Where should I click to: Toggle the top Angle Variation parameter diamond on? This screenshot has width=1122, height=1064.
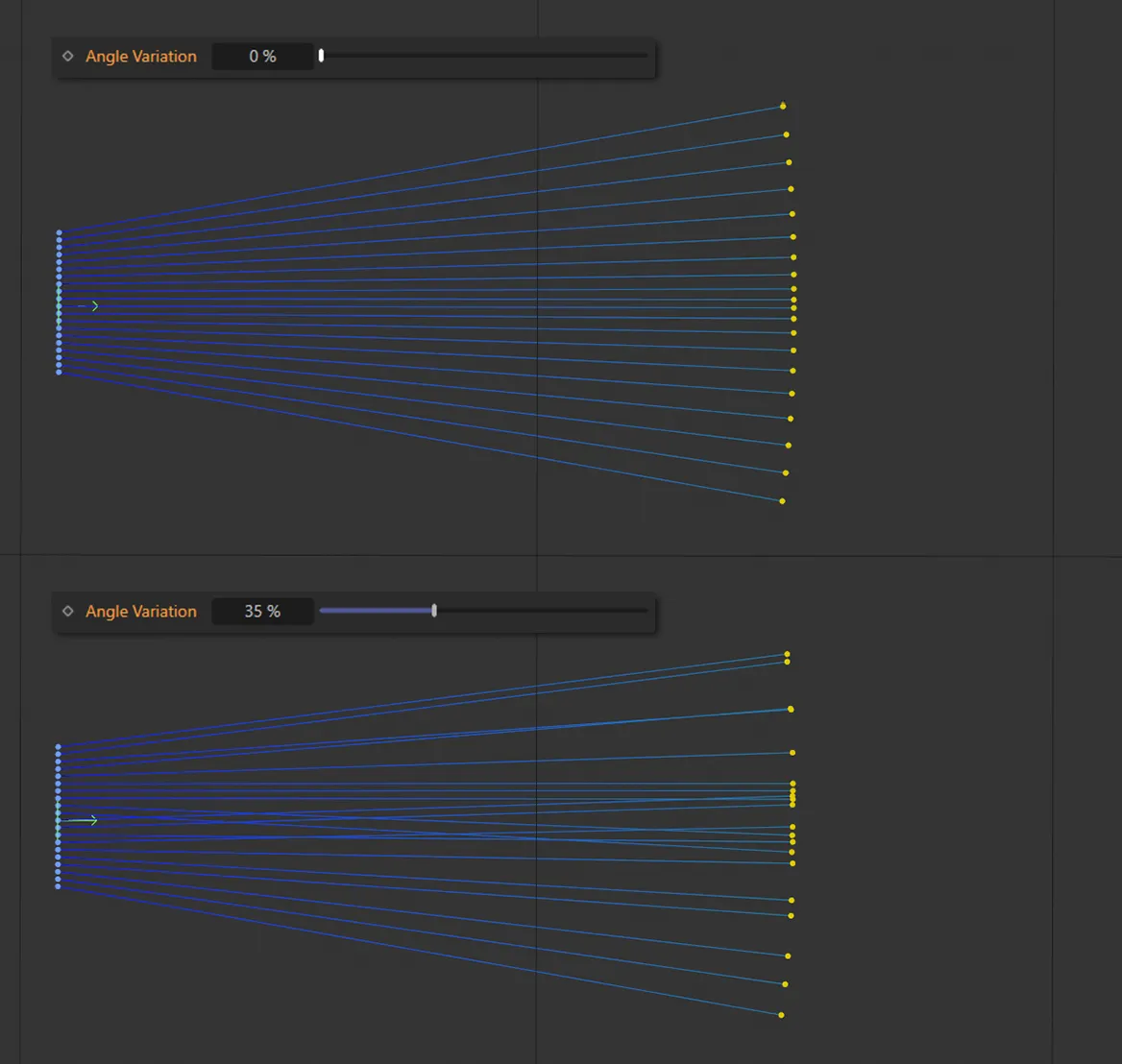pyautogui.click(x=67, y=56)
